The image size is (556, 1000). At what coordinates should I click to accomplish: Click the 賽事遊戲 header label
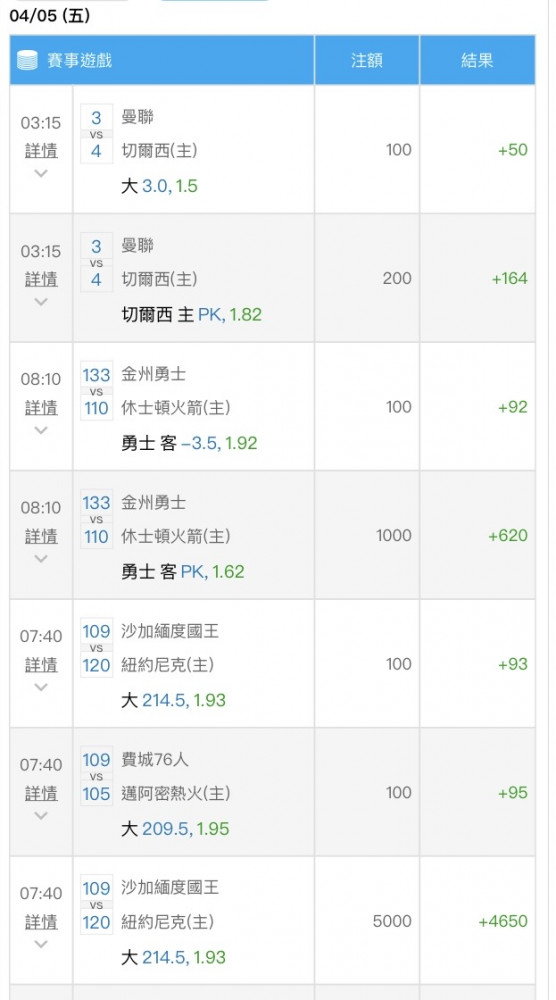click(80, 61)
